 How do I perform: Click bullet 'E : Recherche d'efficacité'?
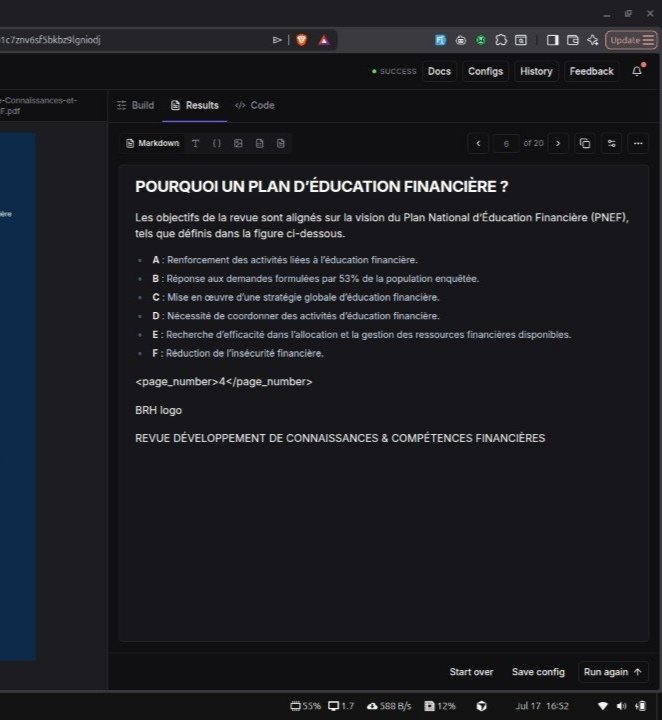coord(361,335)
